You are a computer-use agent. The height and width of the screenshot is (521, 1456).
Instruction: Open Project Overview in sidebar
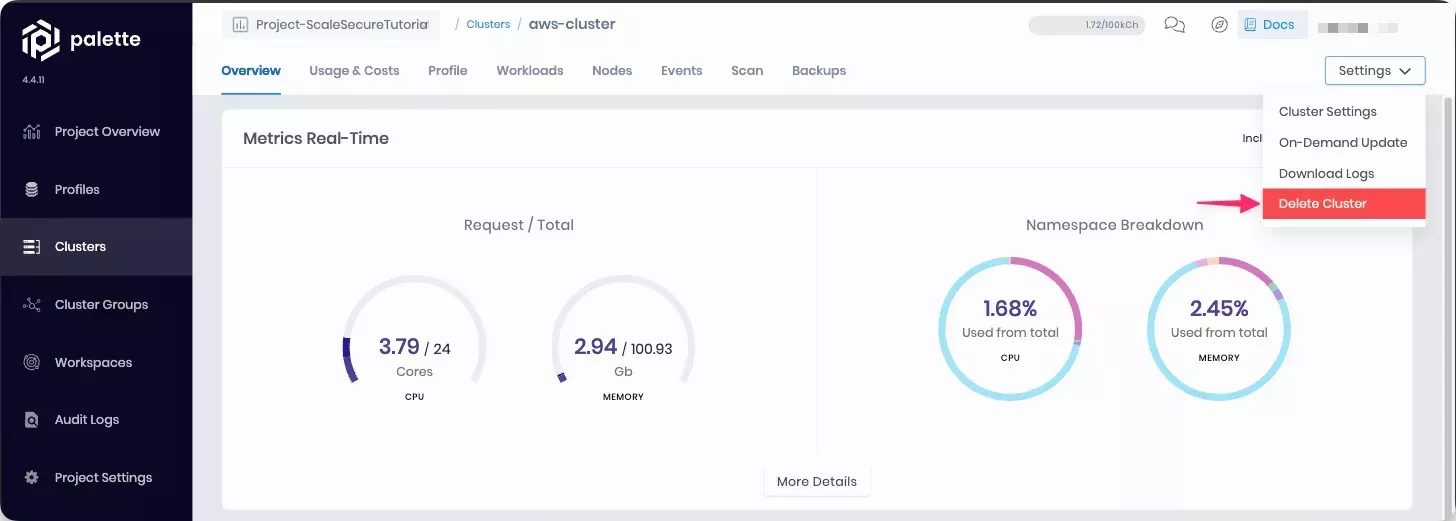pyautogui.click(x=96, y=132)
